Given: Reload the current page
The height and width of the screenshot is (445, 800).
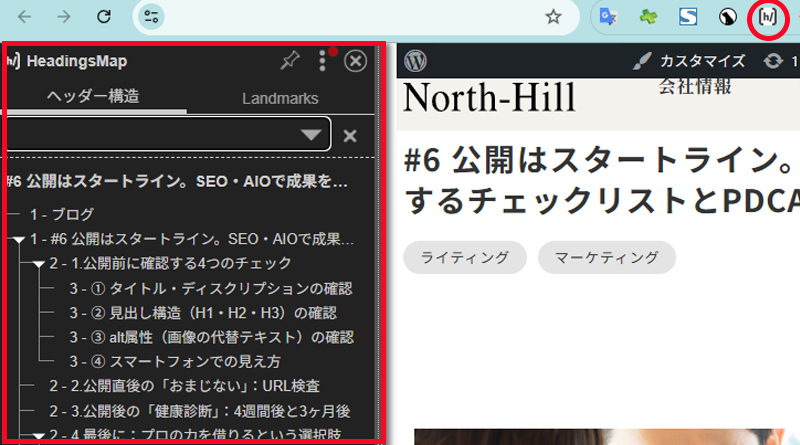Looking at the screenshot, I should pos(104,17).
